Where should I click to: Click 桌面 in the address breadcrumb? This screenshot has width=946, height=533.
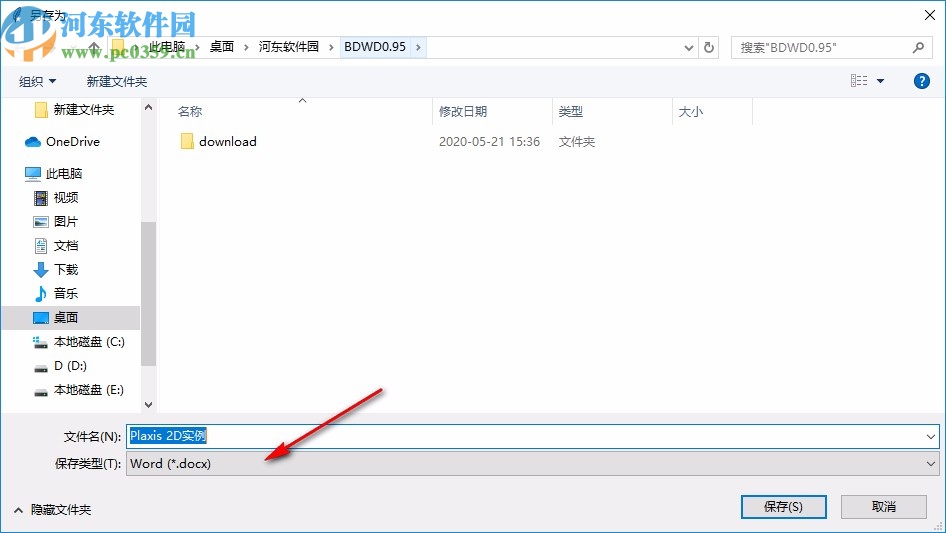click(221, 47)
